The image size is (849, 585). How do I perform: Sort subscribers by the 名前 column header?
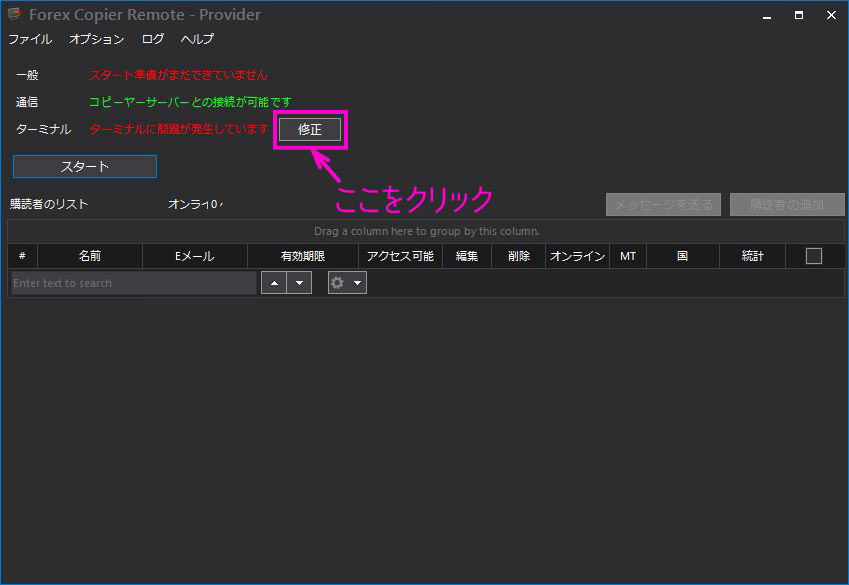[89, 256]
